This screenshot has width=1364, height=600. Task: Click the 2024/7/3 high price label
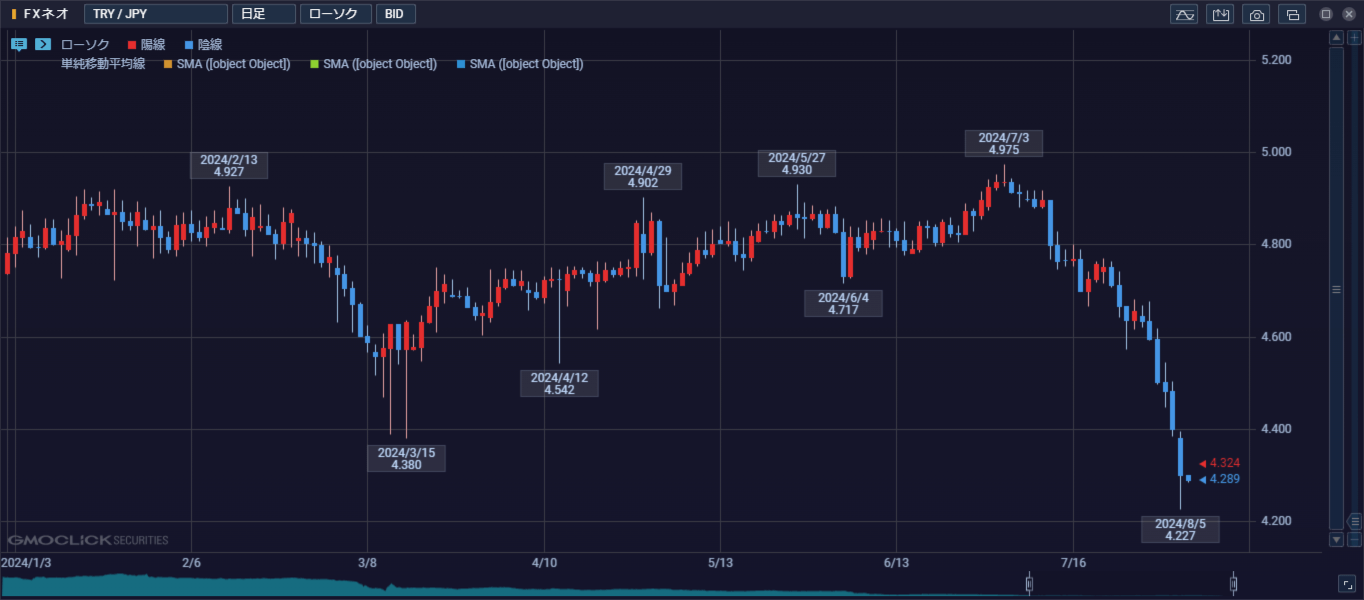1003,143
